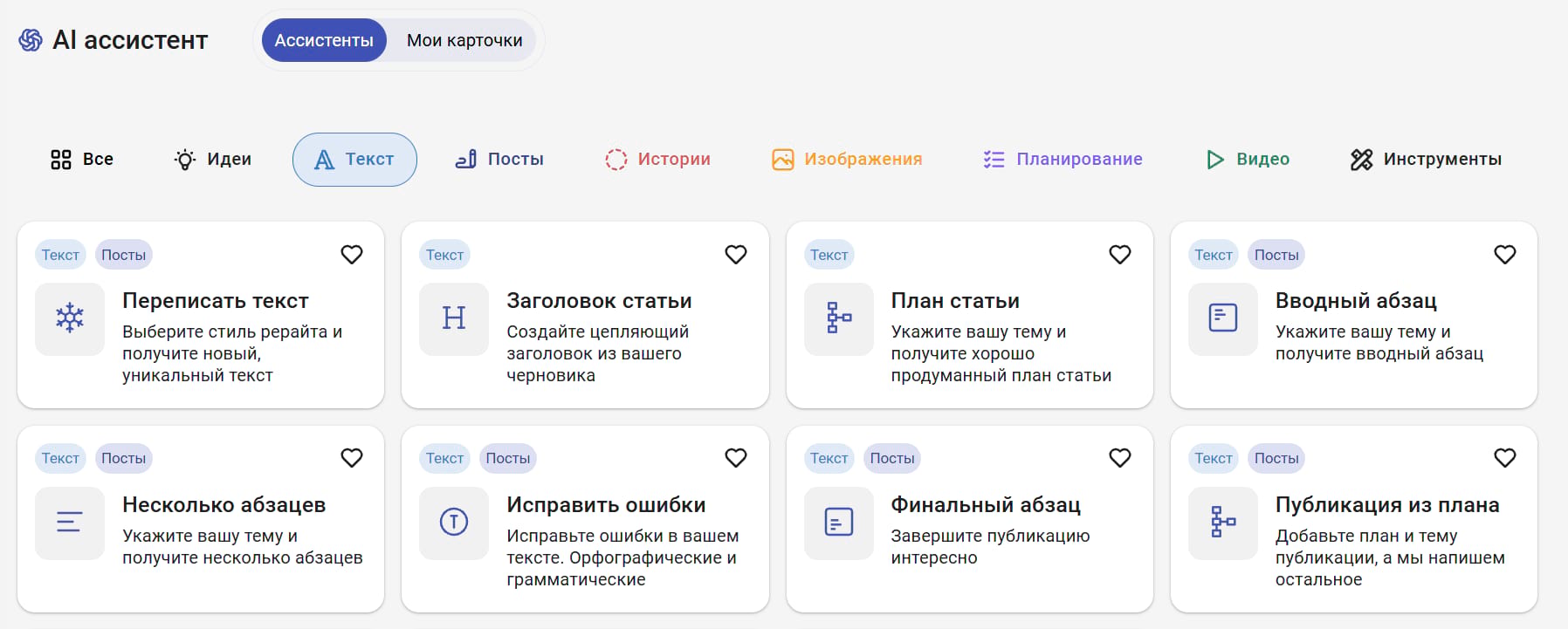This screenshot has height=629, width=1568.
Task: Open the План статьи assistant title
Action: tap(955, 301)
